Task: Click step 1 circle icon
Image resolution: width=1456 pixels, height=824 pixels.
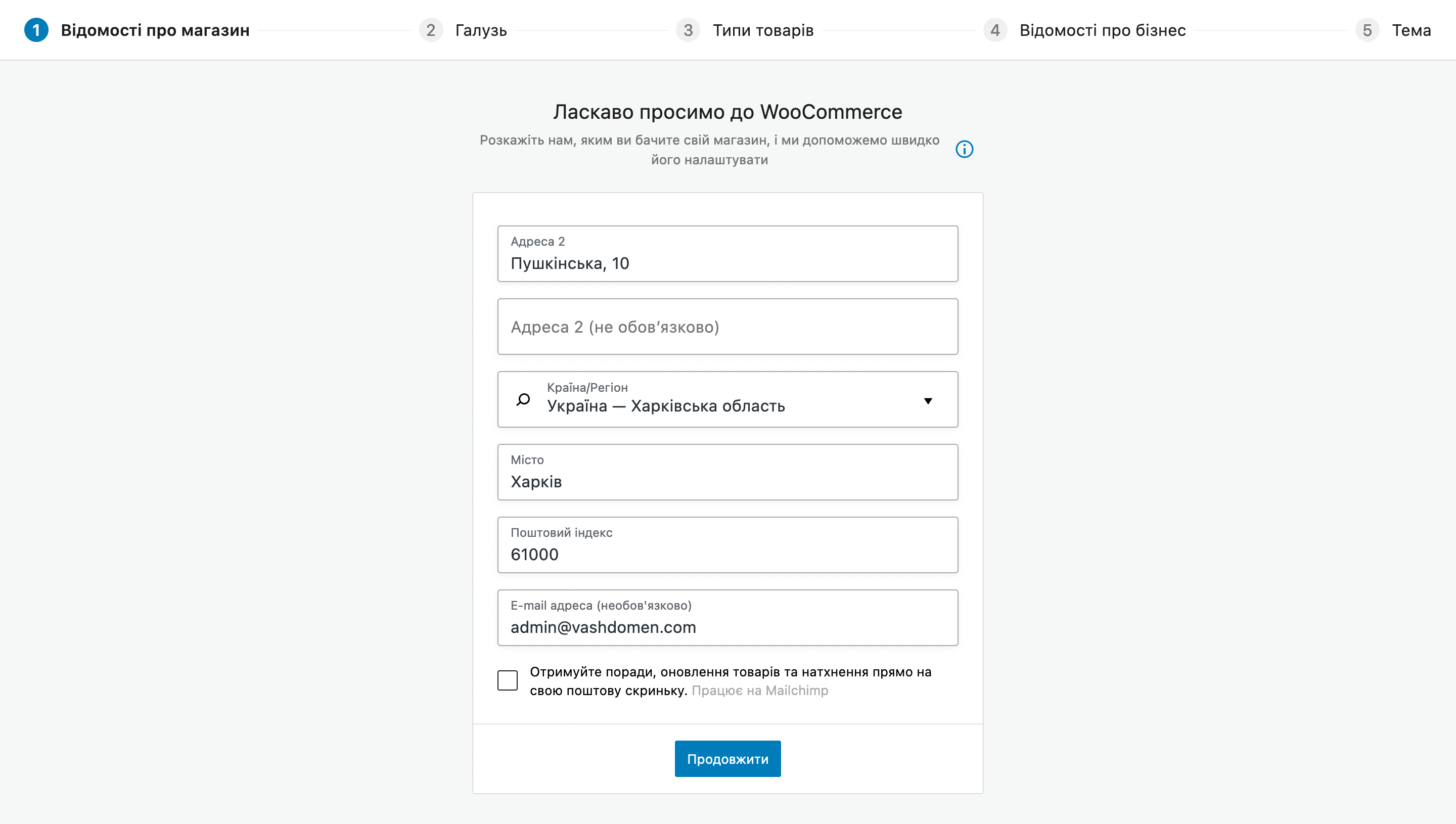Action: coord(36,30)
